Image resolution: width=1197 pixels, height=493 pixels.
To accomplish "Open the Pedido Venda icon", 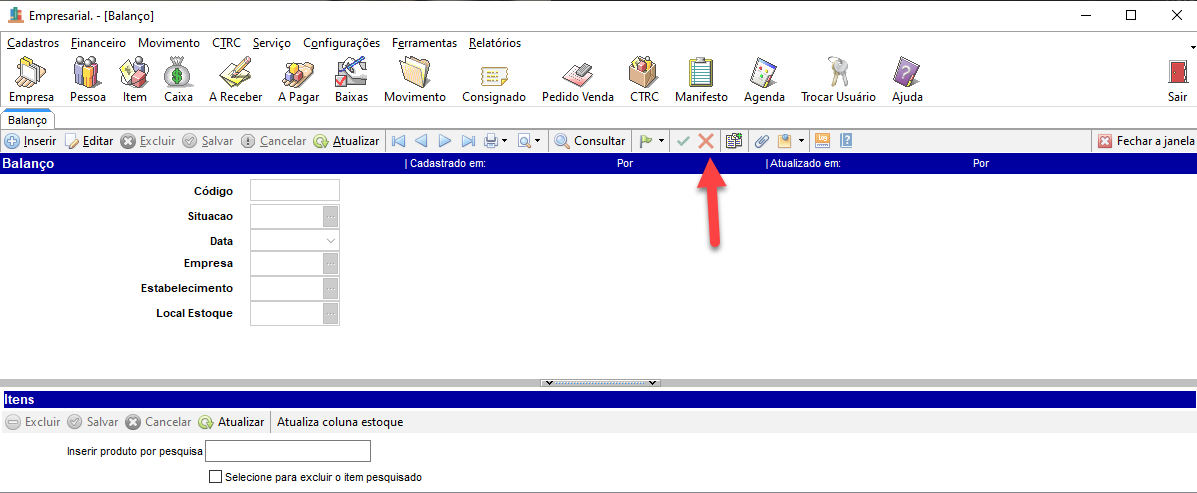I will click(577, 79).
